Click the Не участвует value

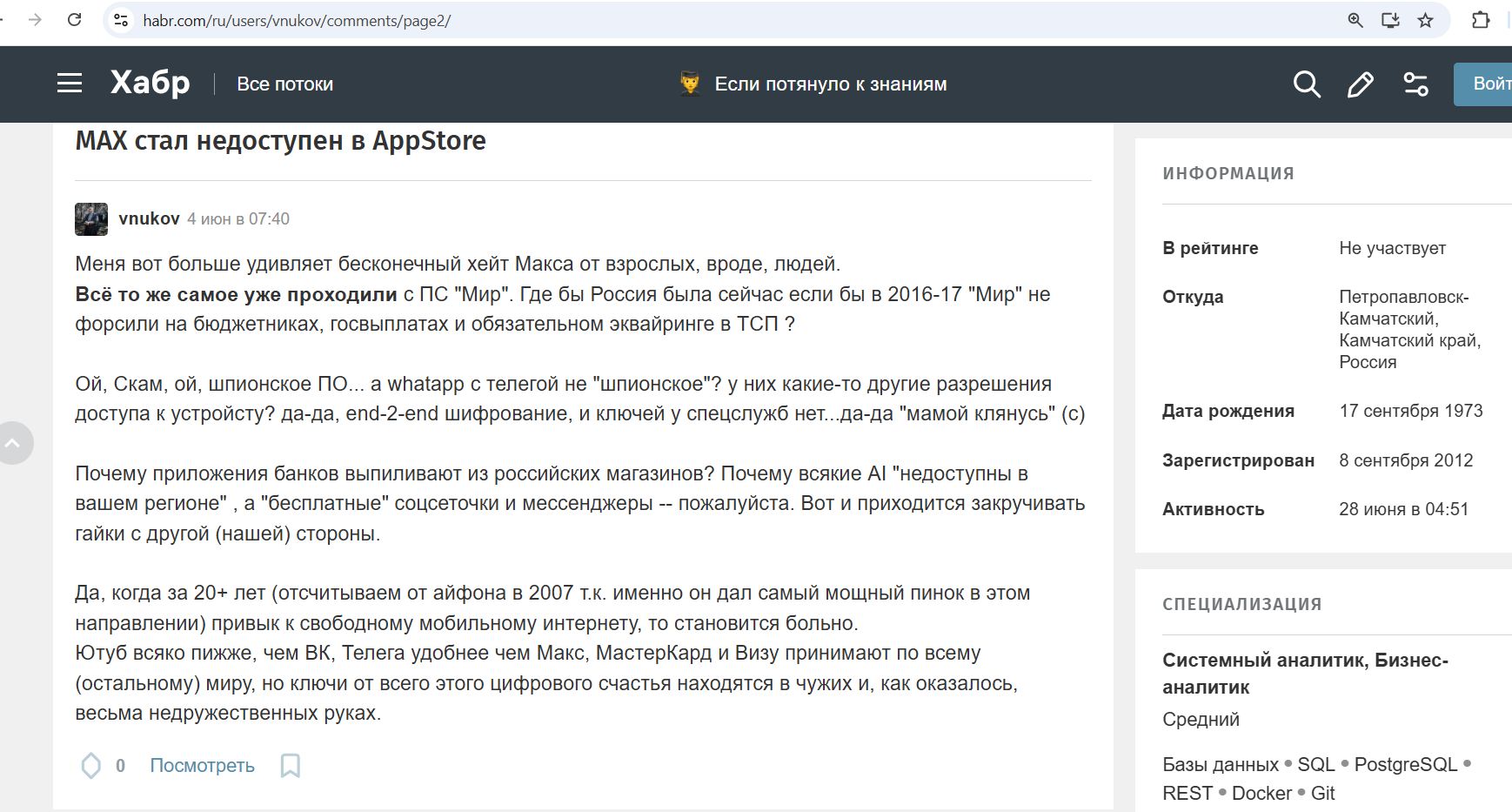(x=1392, y=248)
